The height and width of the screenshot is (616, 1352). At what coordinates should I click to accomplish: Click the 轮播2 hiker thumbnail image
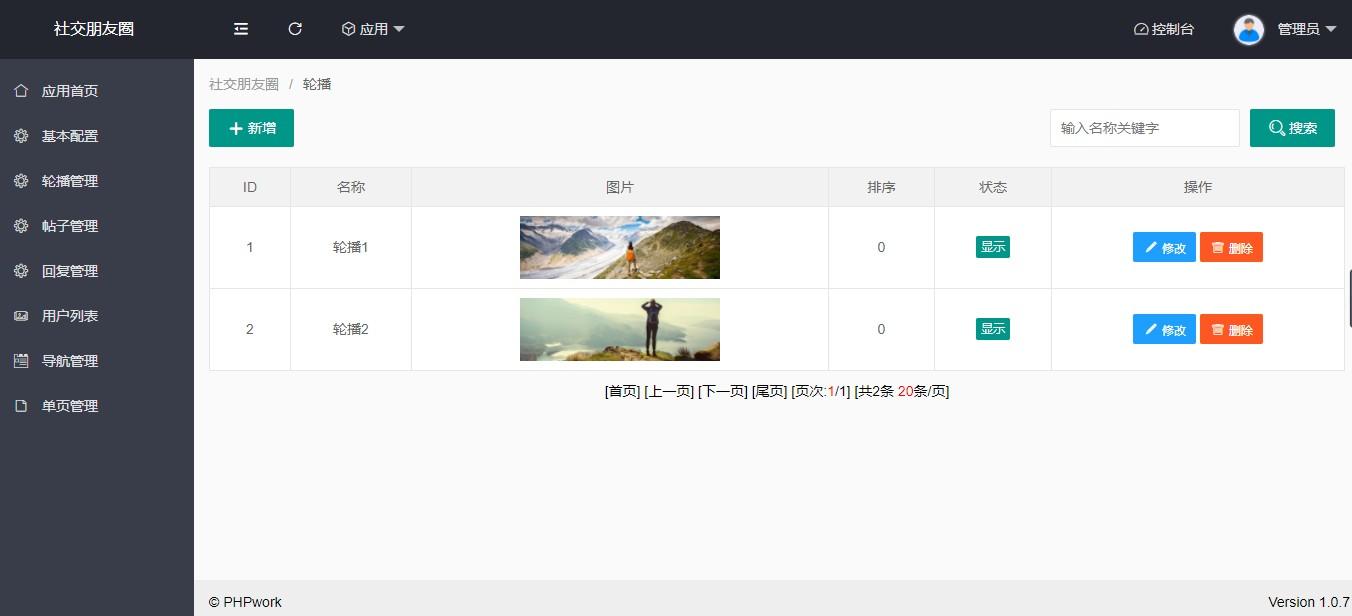620,329
